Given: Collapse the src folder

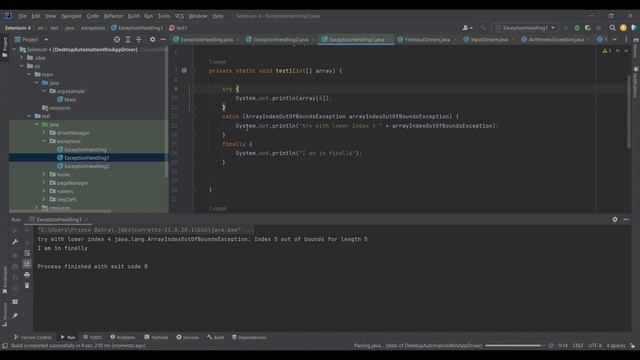Looking at the screenshot, I should [x=22, y=66].
